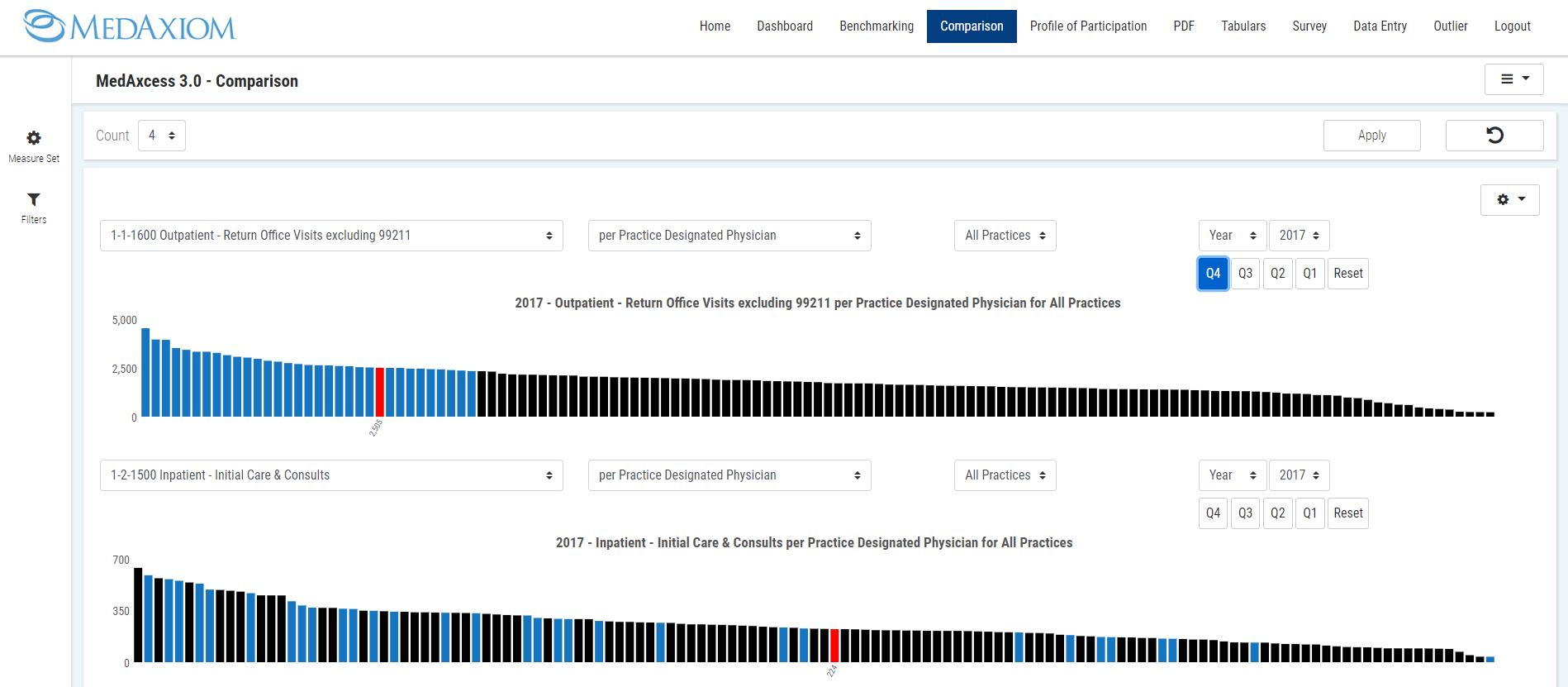The height and width of the screenshot is (687, 1568).
Task: Click Reset on the Inpatient chart quartiles
Action: pos(1347,513)
